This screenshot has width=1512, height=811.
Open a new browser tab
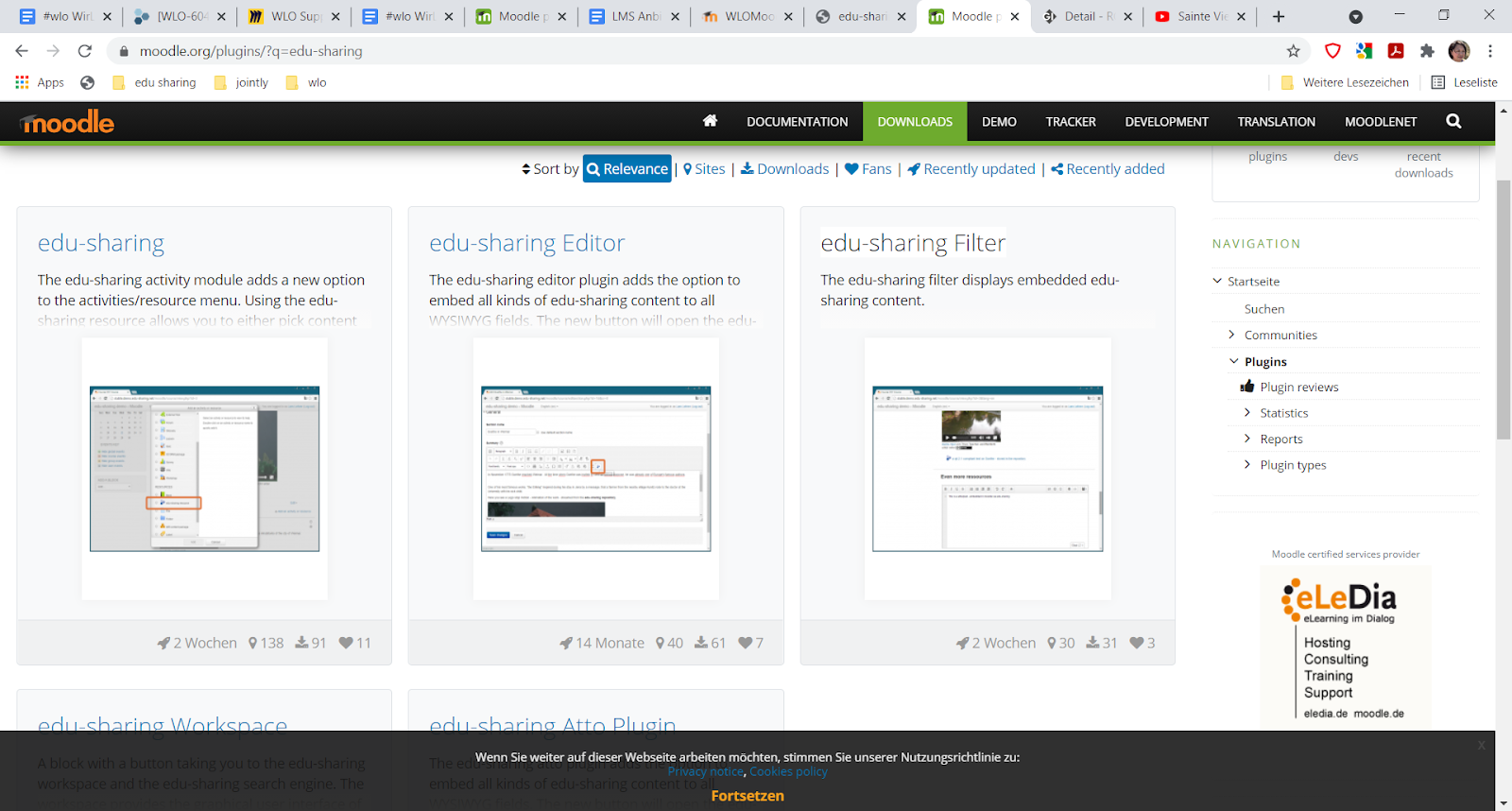click(1279, 16)
